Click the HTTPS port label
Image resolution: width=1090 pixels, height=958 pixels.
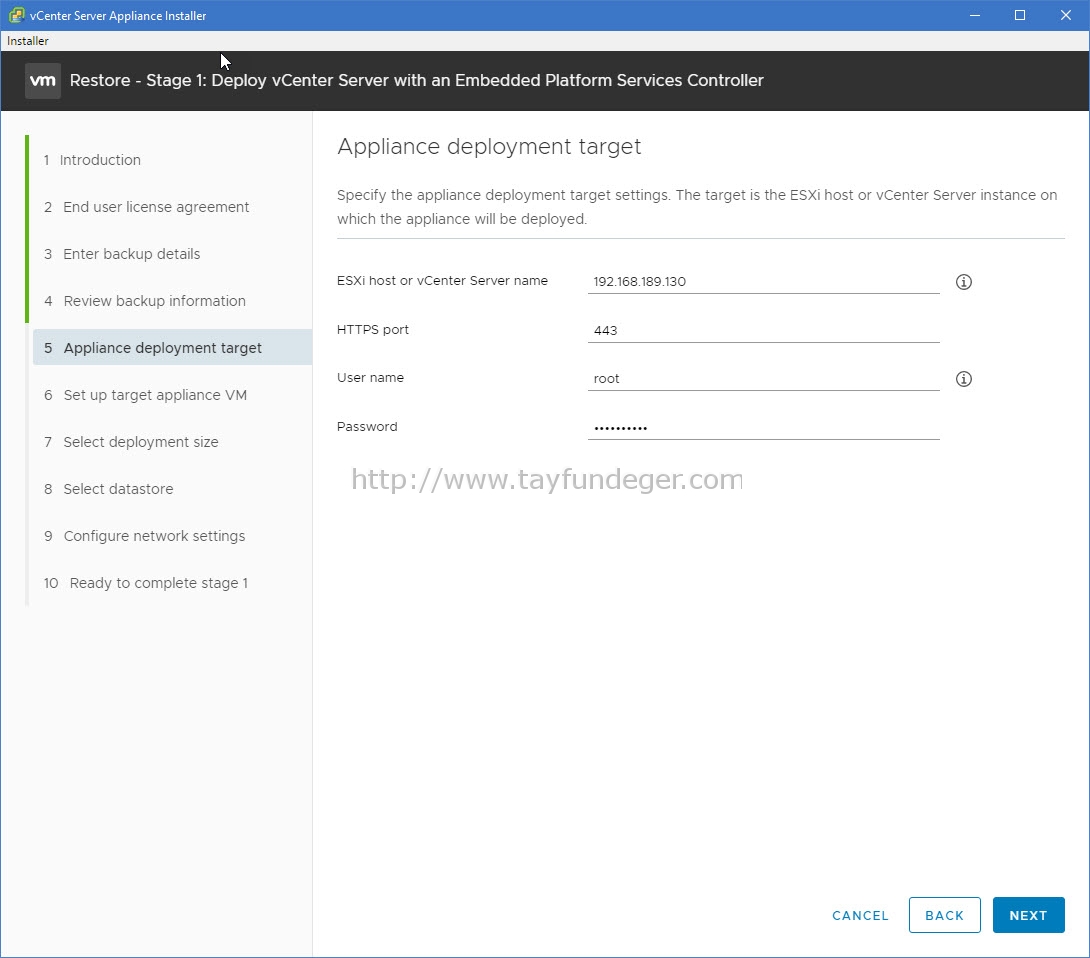coord(373,330)
